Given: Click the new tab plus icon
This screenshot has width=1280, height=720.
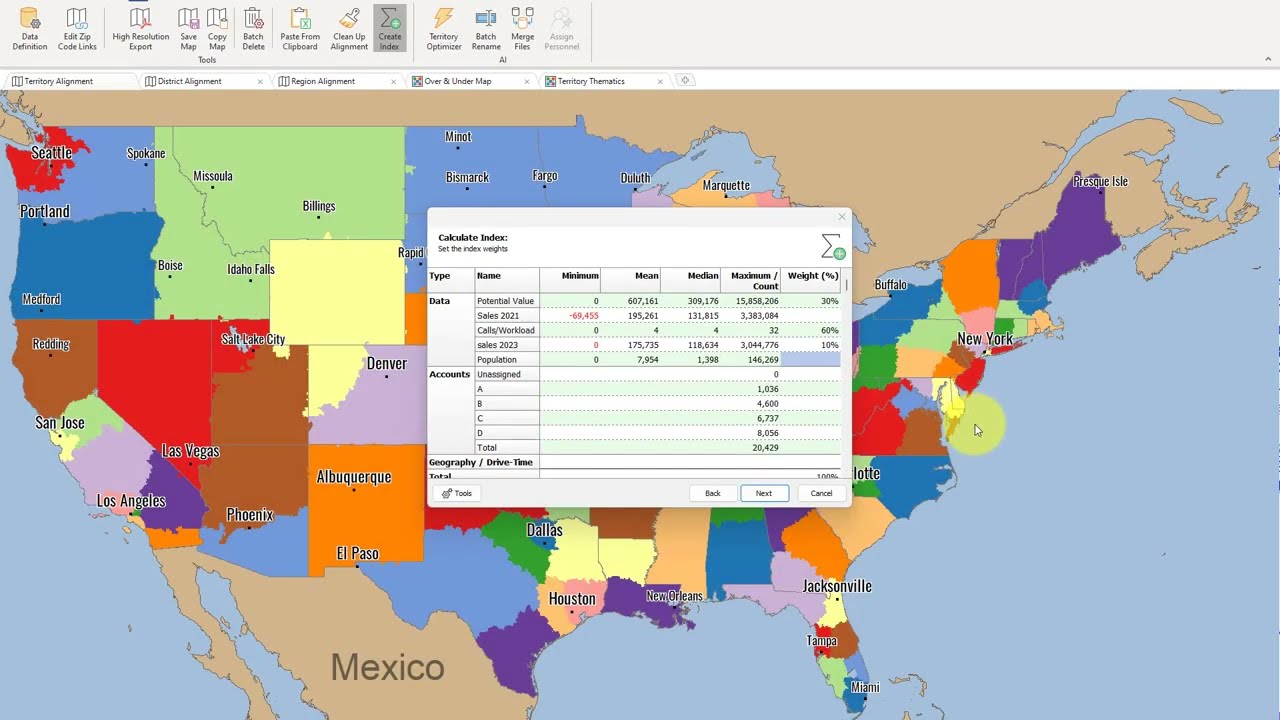Looking at the screenshot, I should tap(685, 81).
